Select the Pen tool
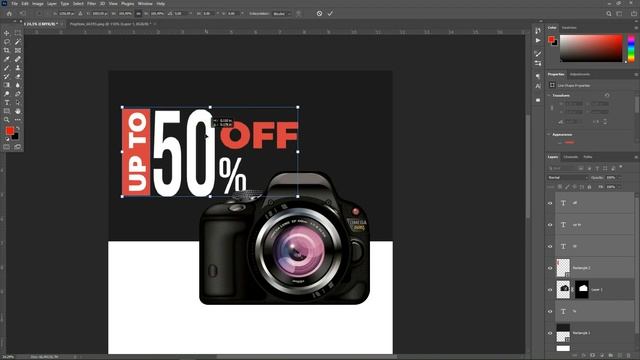 (18, 94)
